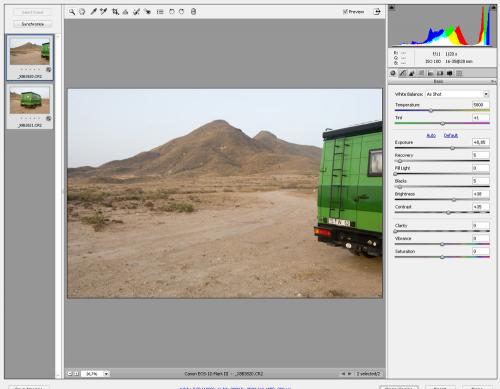500x389 pixels.
Task: Mark image for deletion with trash icon
Action: (193, 12)
